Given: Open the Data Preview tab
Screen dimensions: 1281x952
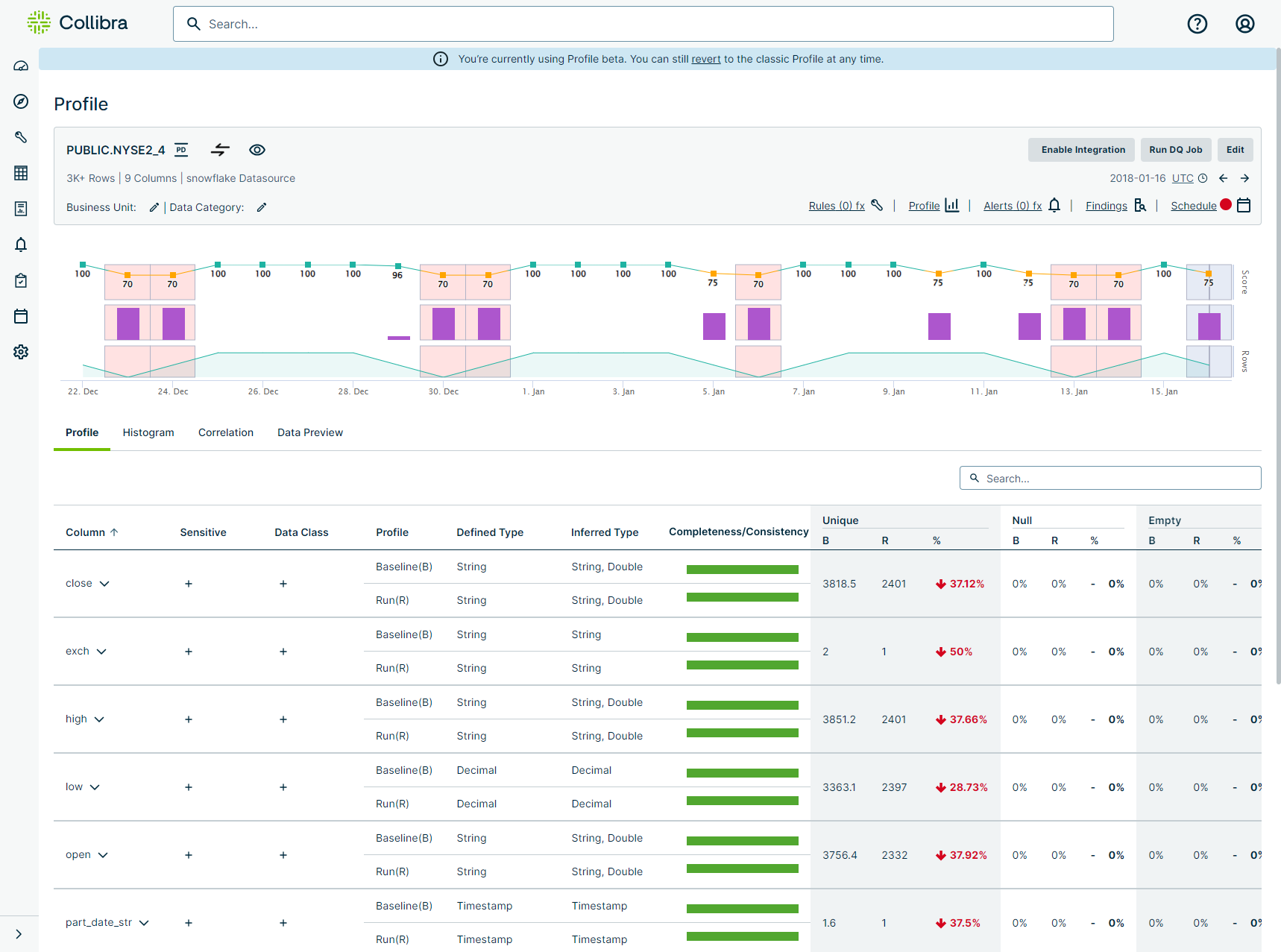Looking at the screenshot, I should 310,432.
